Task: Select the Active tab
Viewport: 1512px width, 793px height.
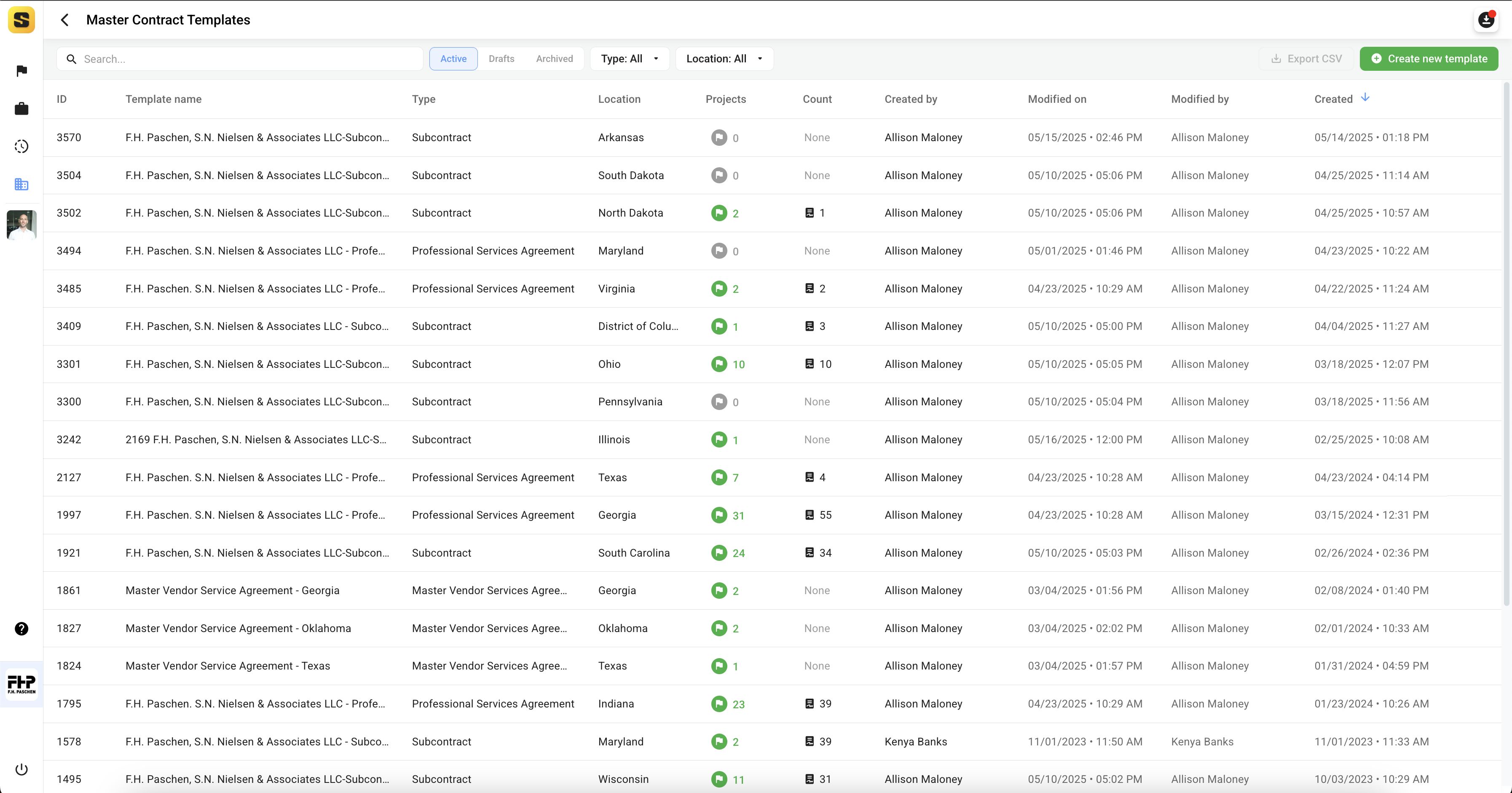Action: point(453,59)
